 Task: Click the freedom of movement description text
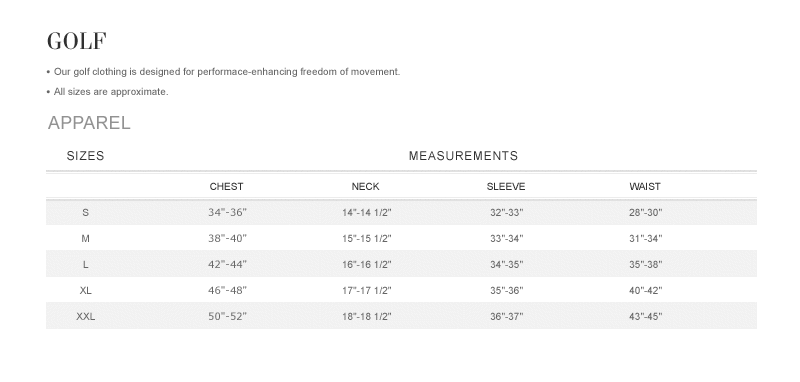tap(227, 72)
